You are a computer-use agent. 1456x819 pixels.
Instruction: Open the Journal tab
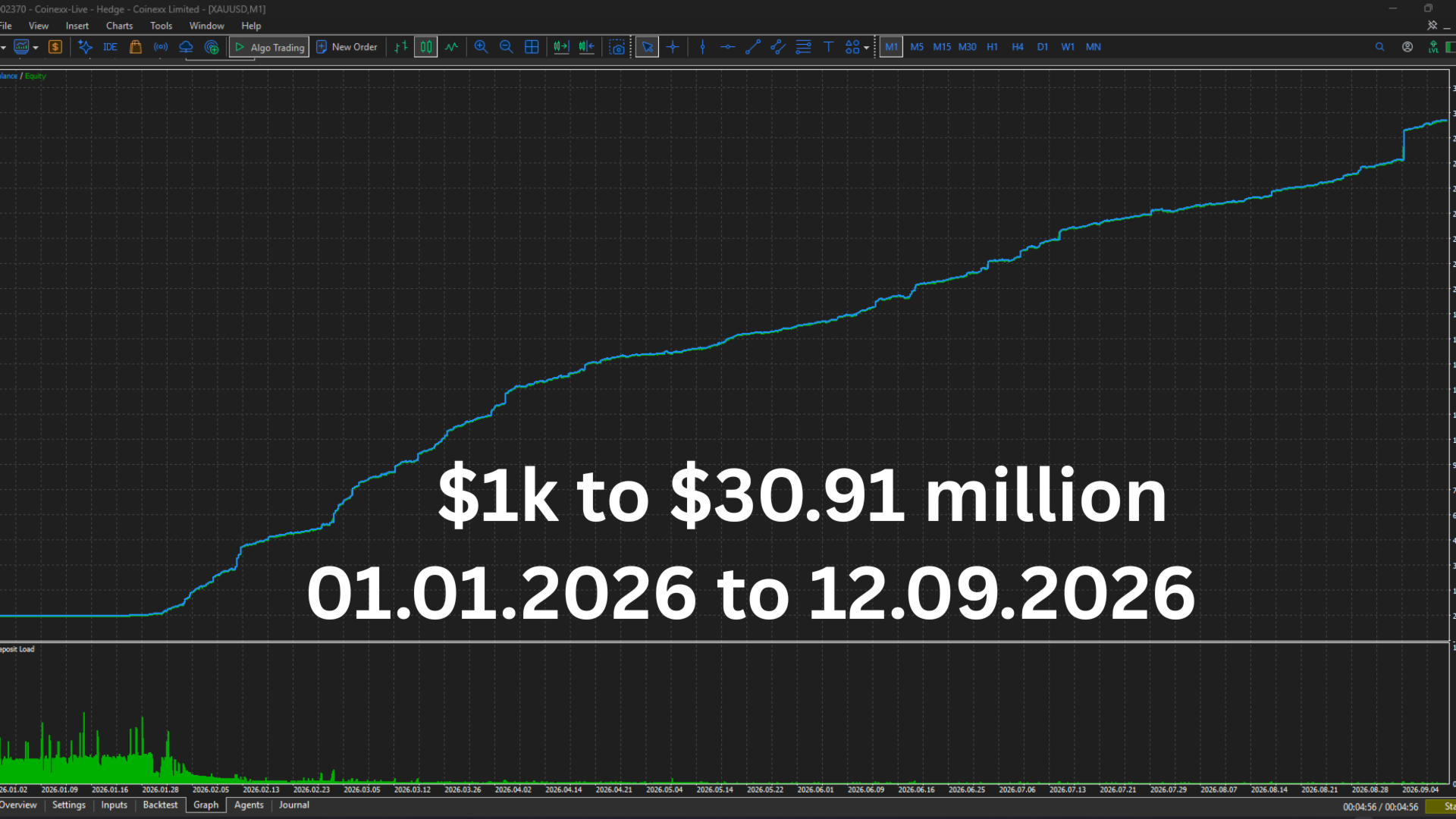(293, 805)
